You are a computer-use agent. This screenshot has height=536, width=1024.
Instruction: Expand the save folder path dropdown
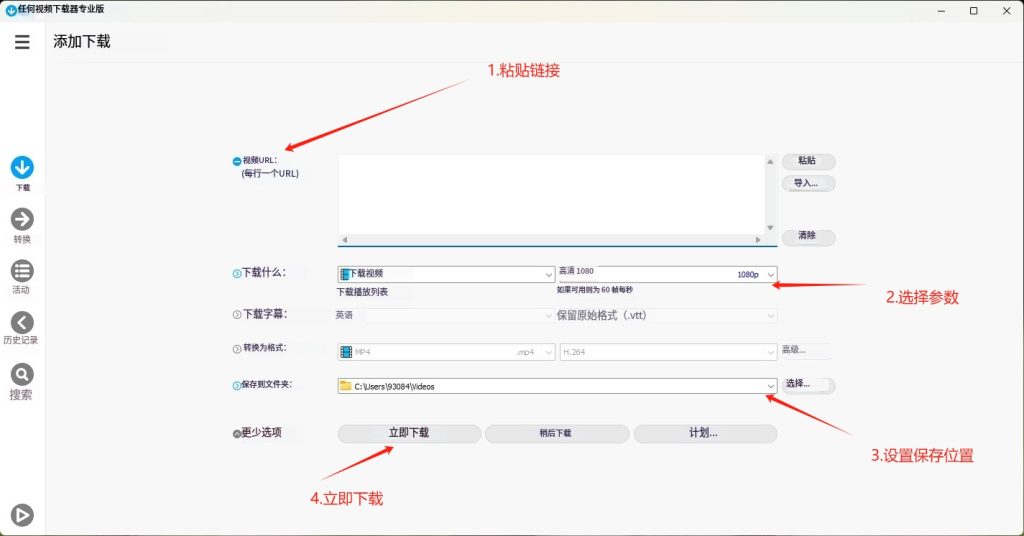(771, 386)
